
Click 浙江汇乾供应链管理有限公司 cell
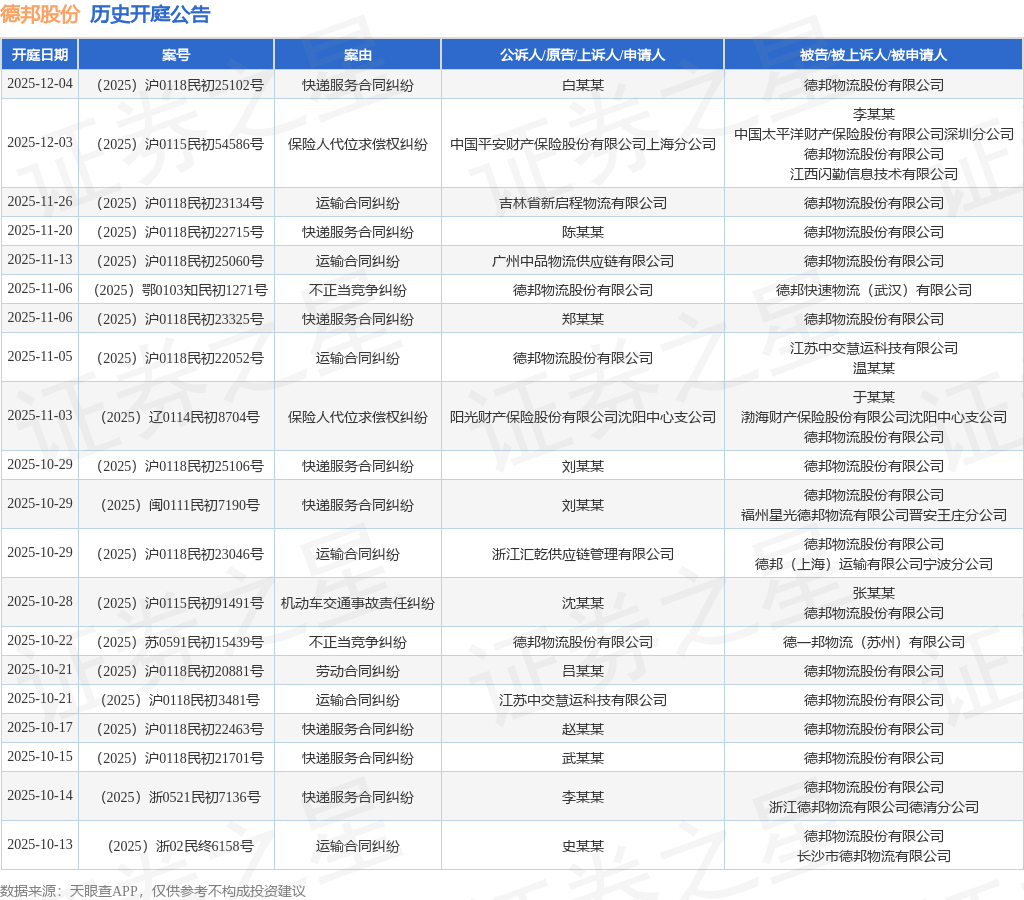[x=583, y=554]
